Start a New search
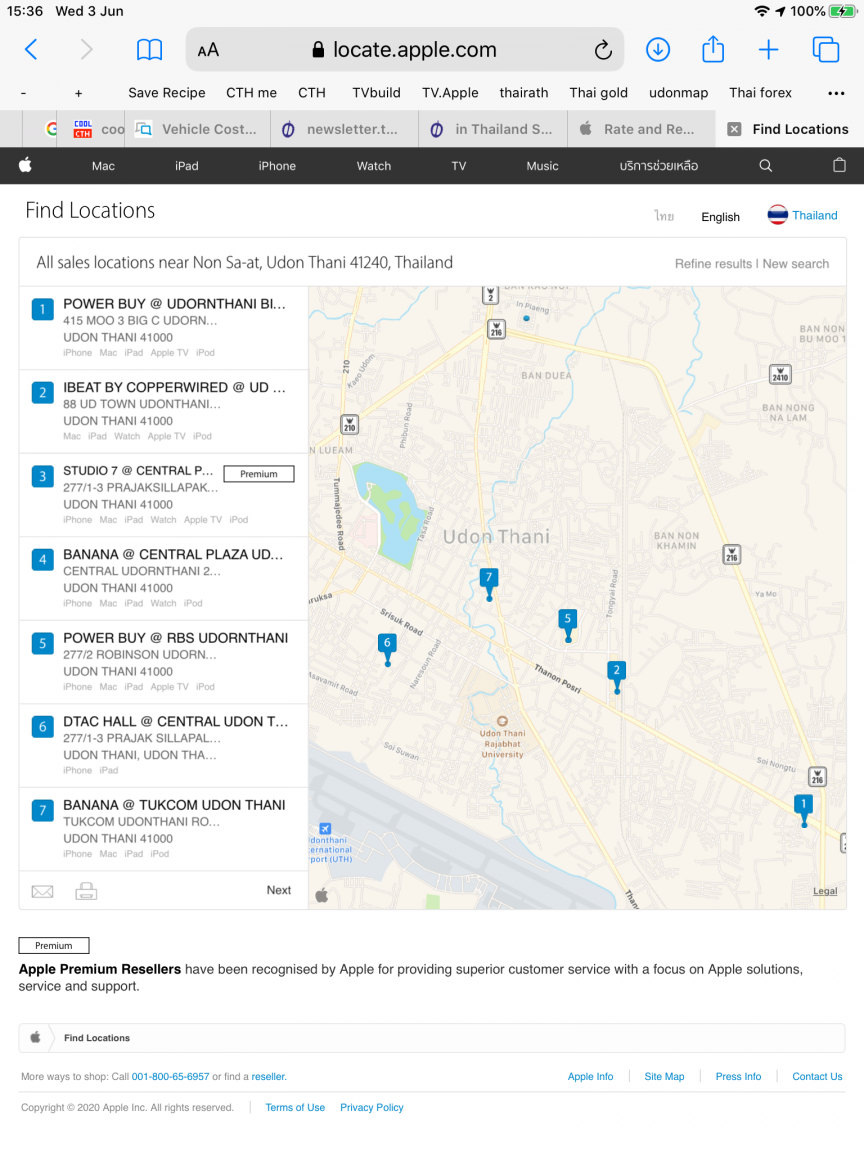 (796, 264)
